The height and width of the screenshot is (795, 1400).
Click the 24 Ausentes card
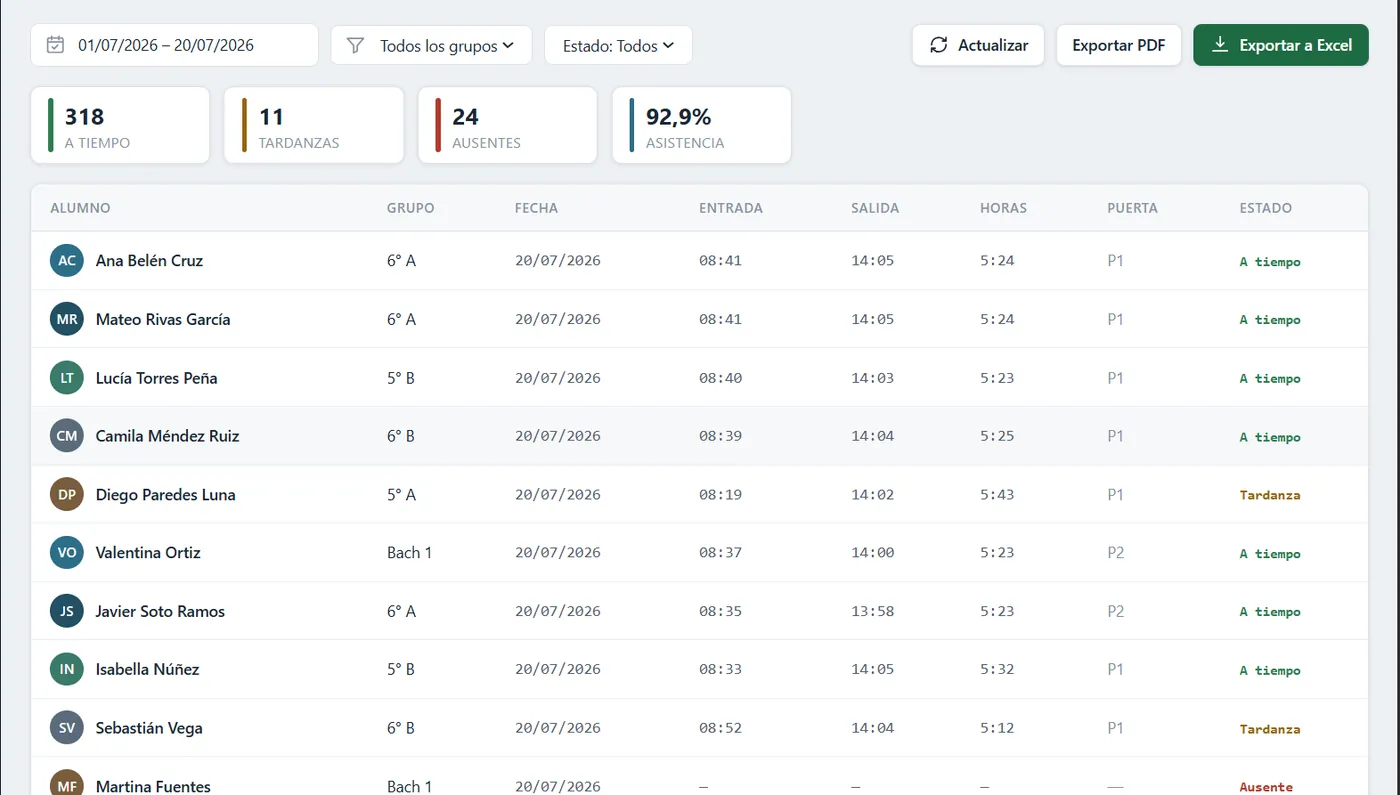tap(508, 125)
